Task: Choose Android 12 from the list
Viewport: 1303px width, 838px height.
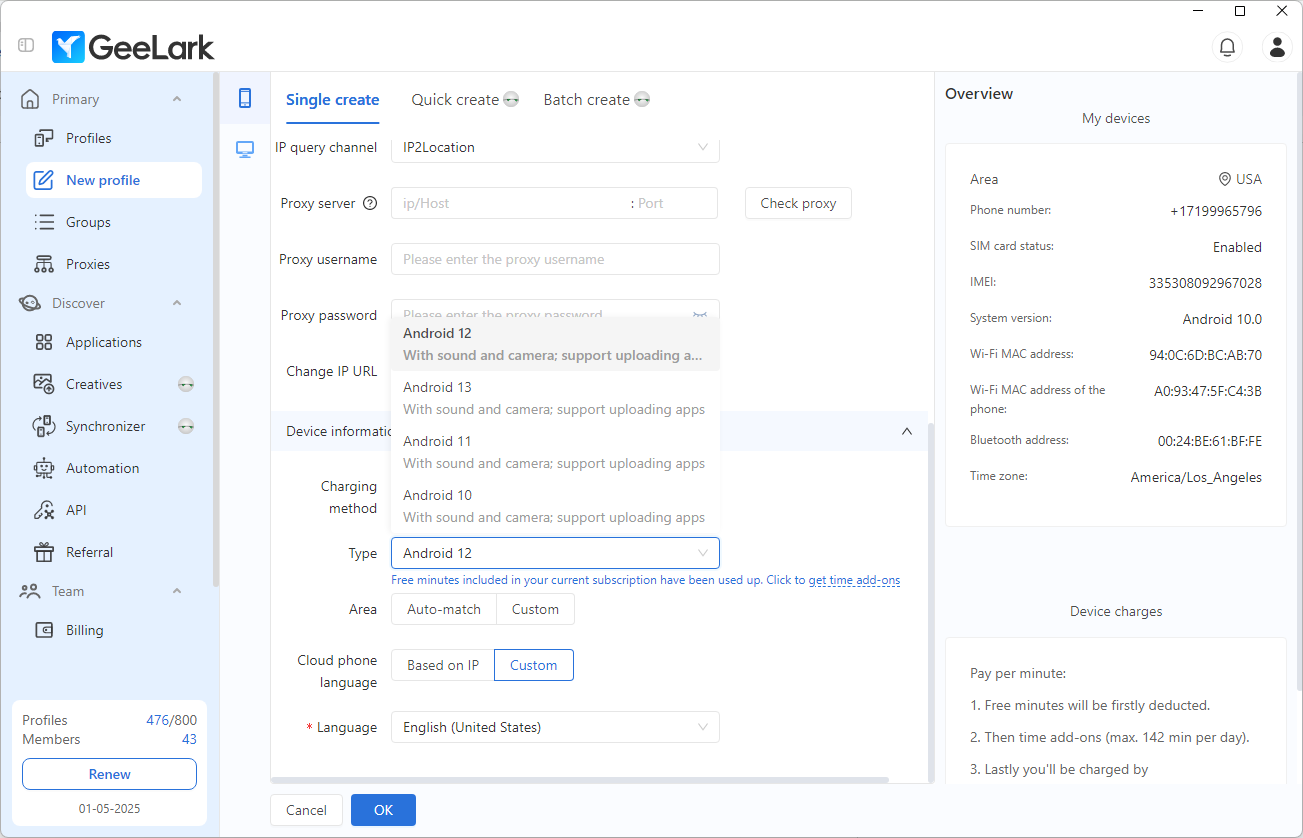Action: point(555,344)
